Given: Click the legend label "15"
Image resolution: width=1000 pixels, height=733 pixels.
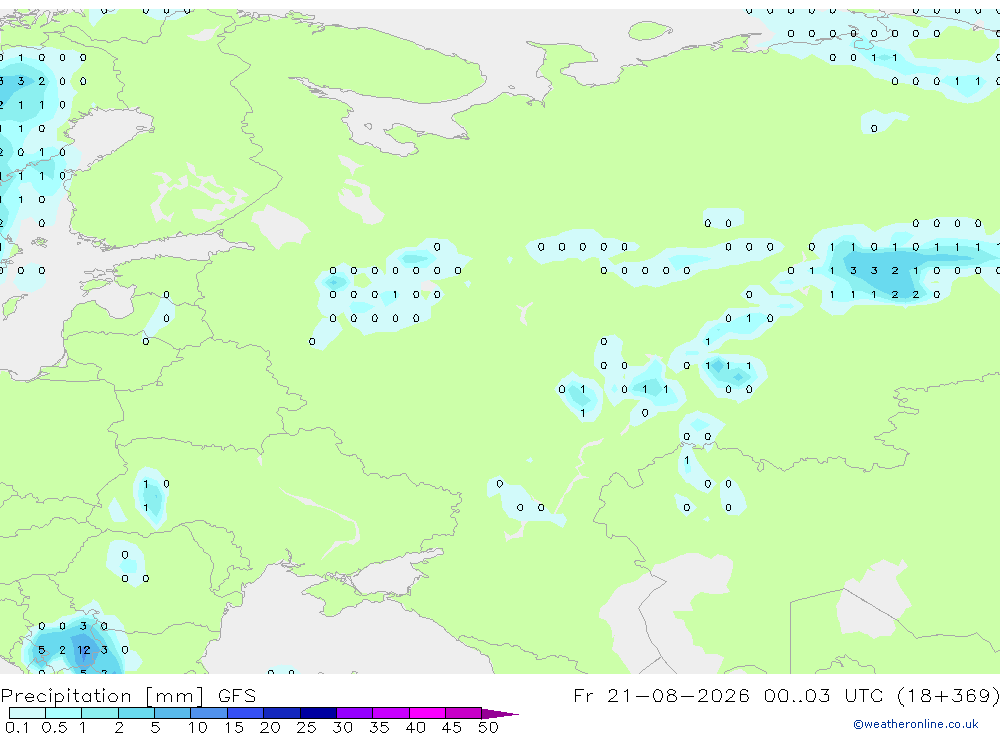Looking at the screenshot, I should click(x=233, y=727).
